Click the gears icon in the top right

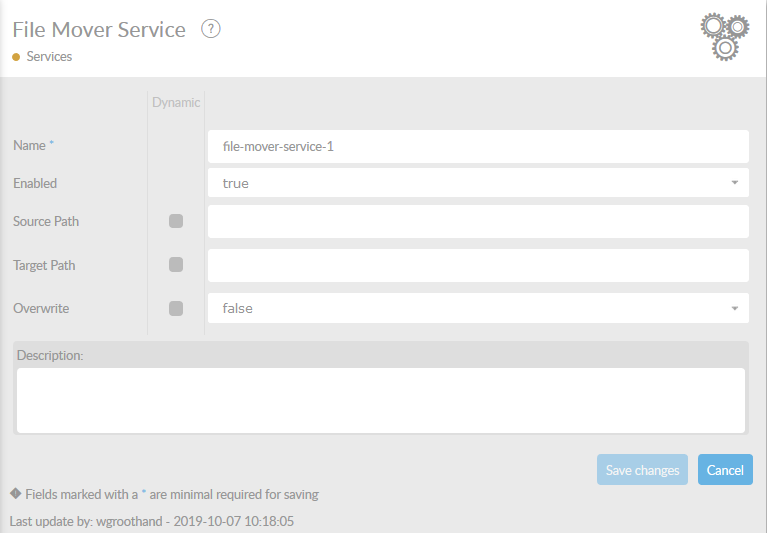725,36
